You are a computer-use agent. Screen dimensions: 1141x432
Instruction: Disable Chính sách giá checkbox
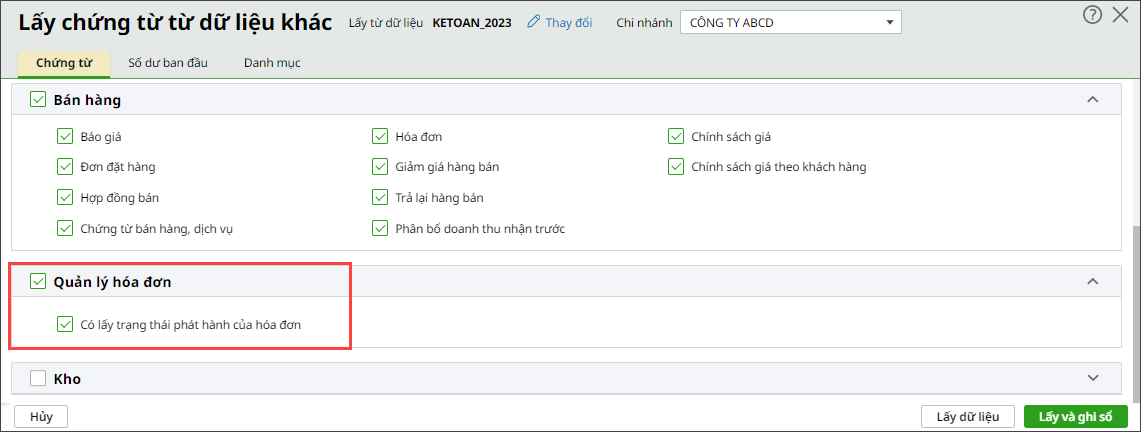tap(676, 136)
